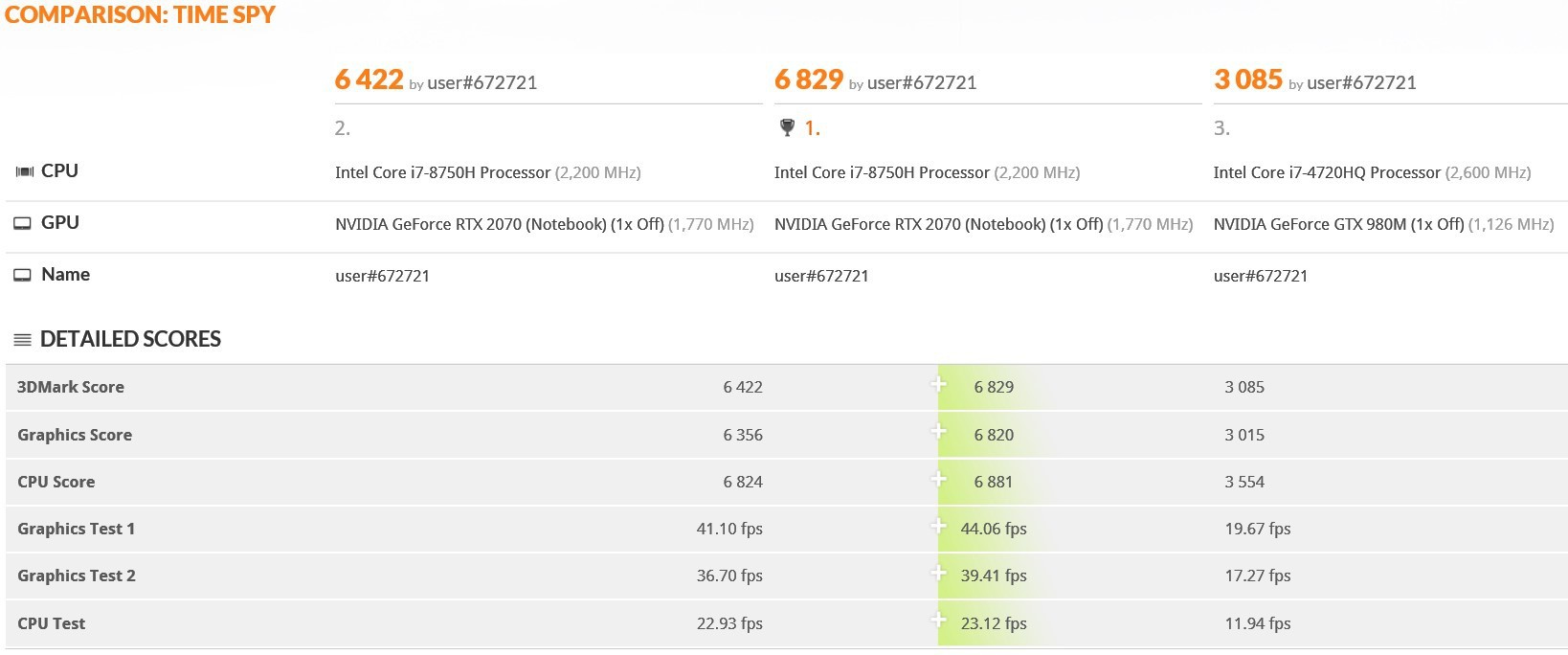Image resolution: width=1568 pixels, height=655 pixels.
Task: Click the CPU chip icon
Action: click(24, 171)
